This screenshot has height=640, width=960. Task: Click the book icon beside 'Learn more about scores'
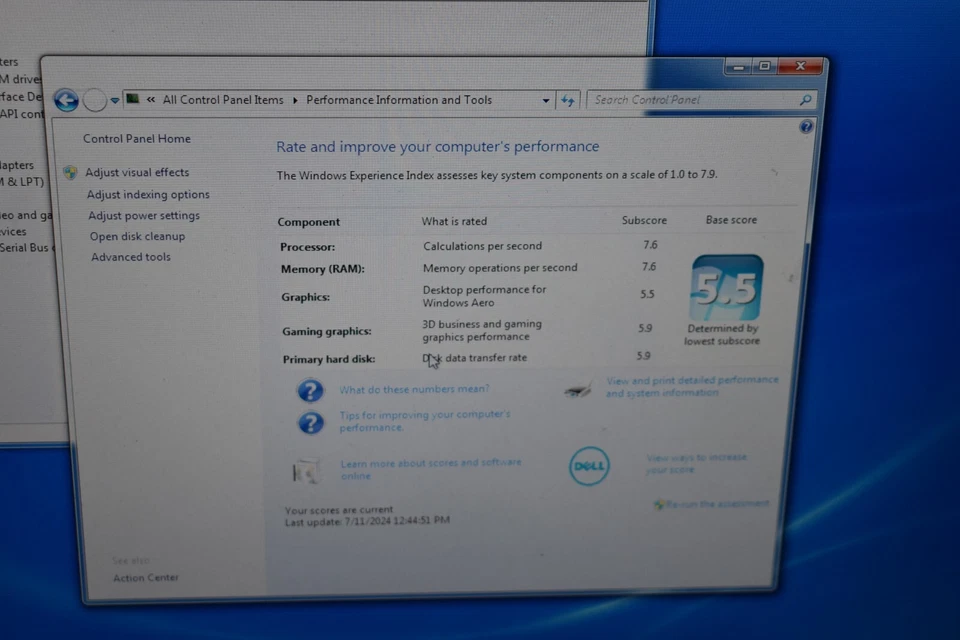point(308,470)
